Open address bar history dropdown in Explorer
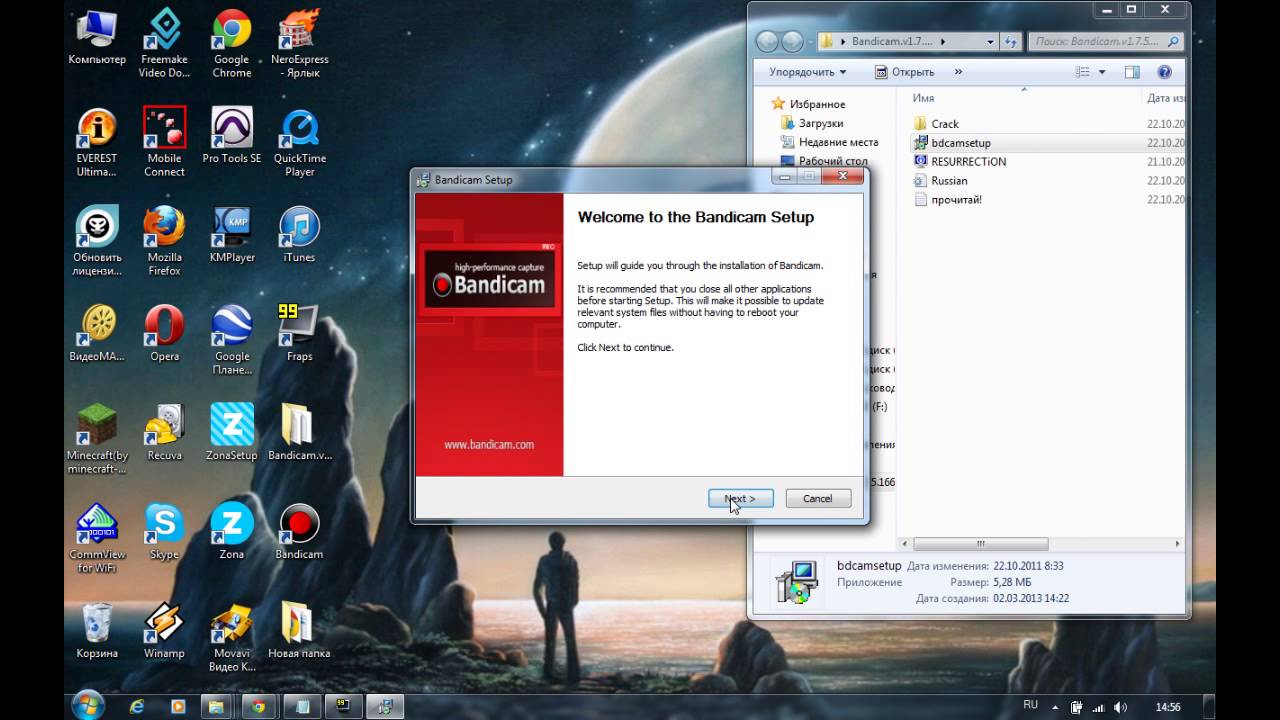Screen dimensions: 1280x720 coord(990,42)
